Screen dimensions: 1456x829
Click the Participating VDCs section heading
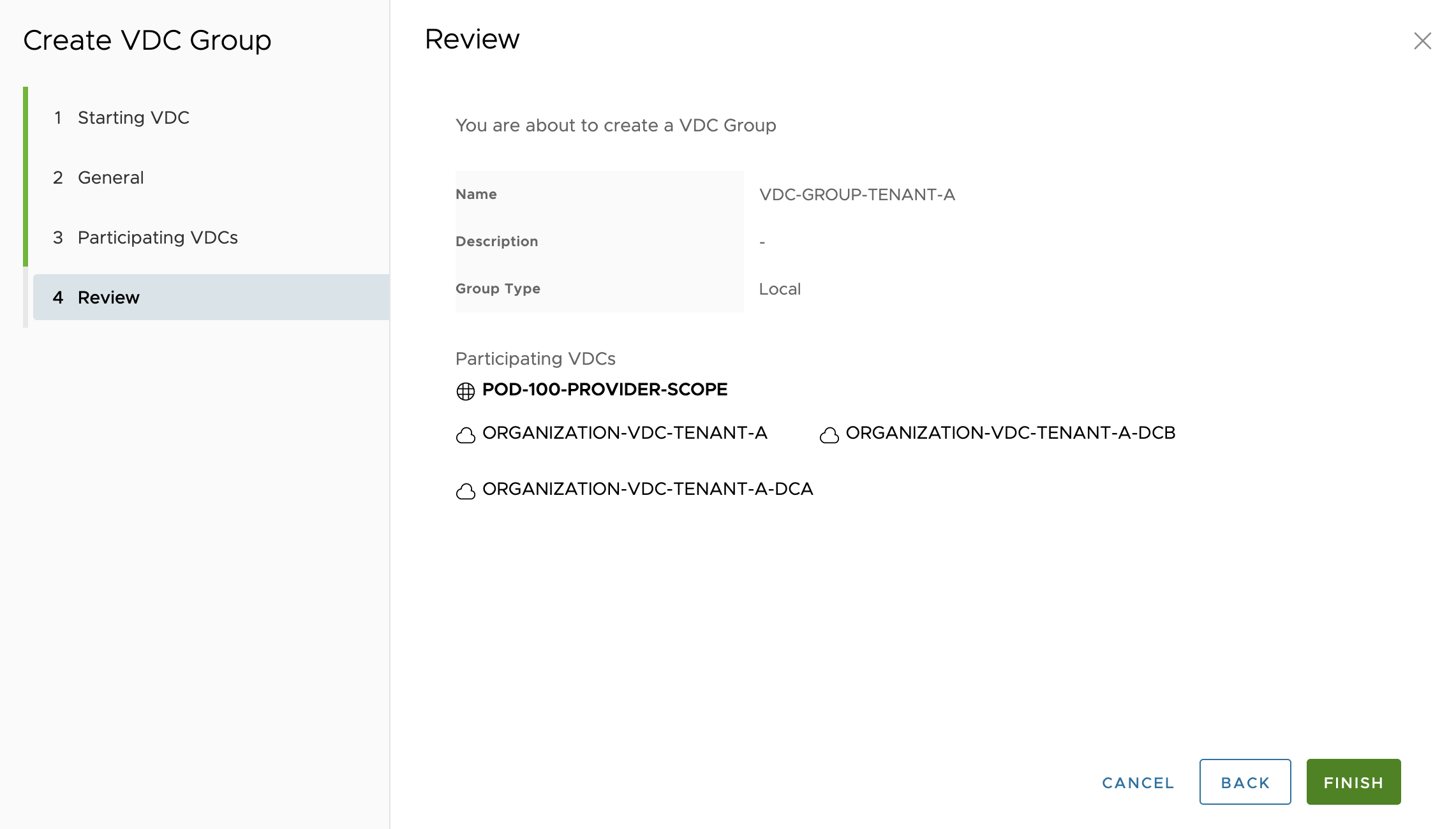tap(535, 358)
